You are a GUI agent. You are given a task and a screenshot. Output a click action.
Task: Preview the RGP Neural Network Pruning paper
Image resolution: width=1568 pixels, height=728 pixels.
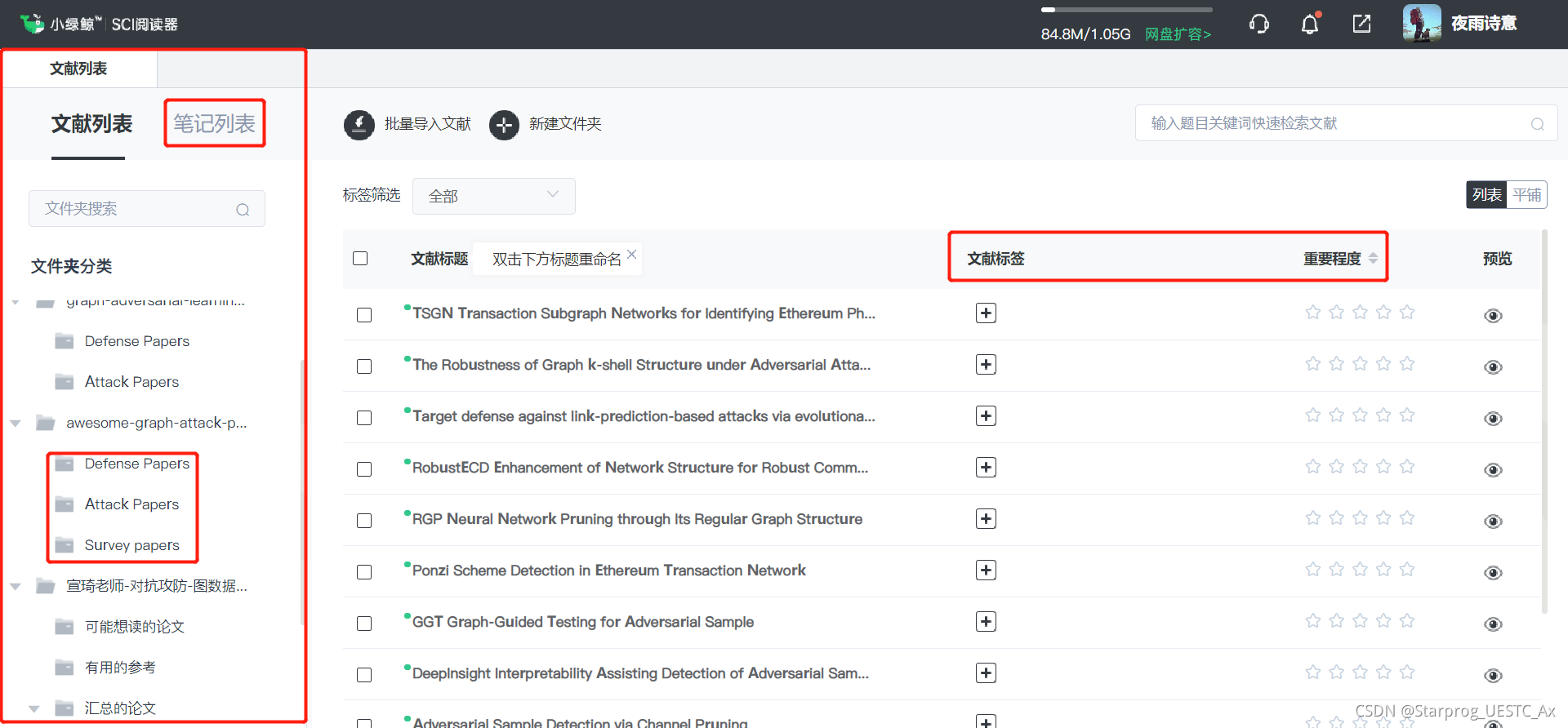click(1493, 522)
